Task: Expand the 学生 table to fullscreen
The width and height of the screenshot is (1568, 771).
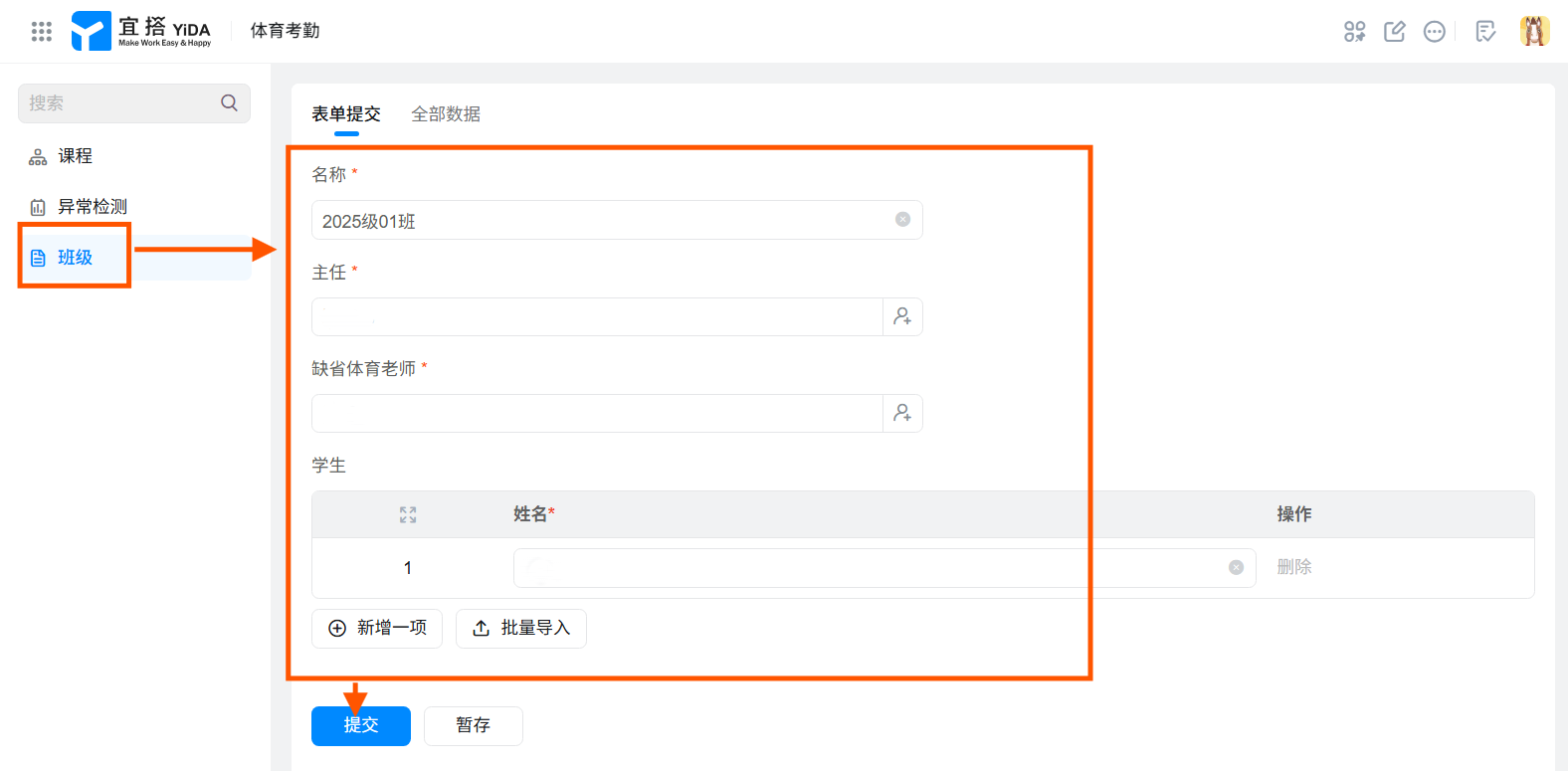Action: coord(408,514)
